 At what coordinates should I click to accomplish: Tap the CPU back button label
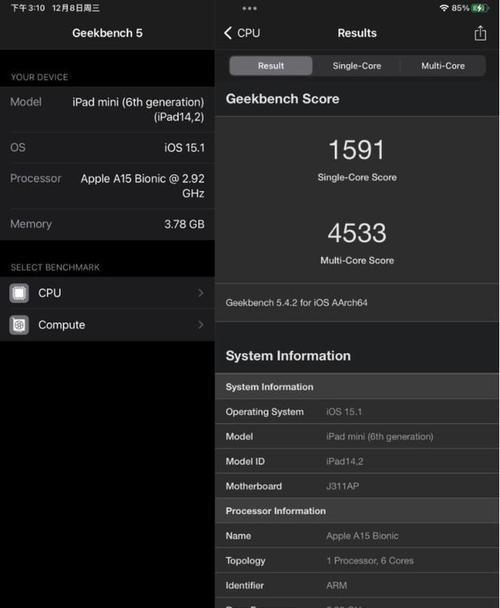(249, 33)
